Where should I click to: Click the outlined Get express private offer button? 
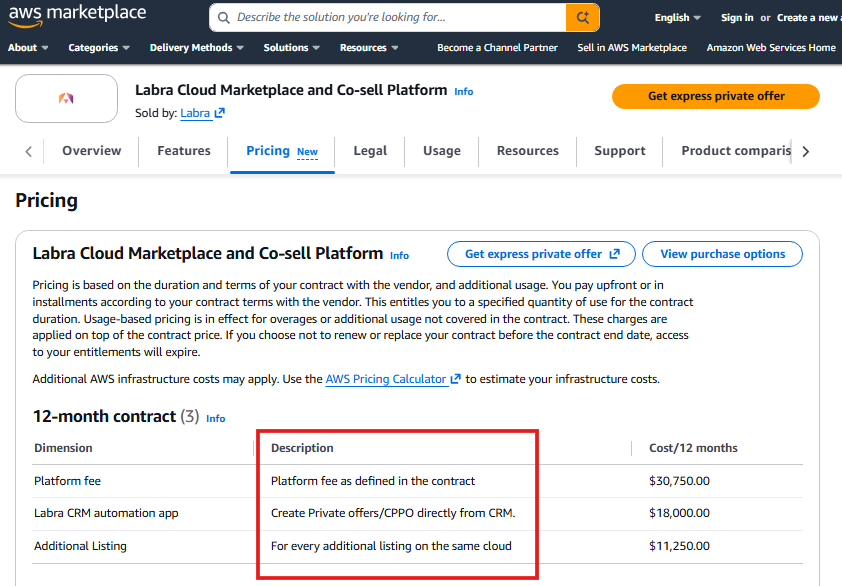[541, 254]
